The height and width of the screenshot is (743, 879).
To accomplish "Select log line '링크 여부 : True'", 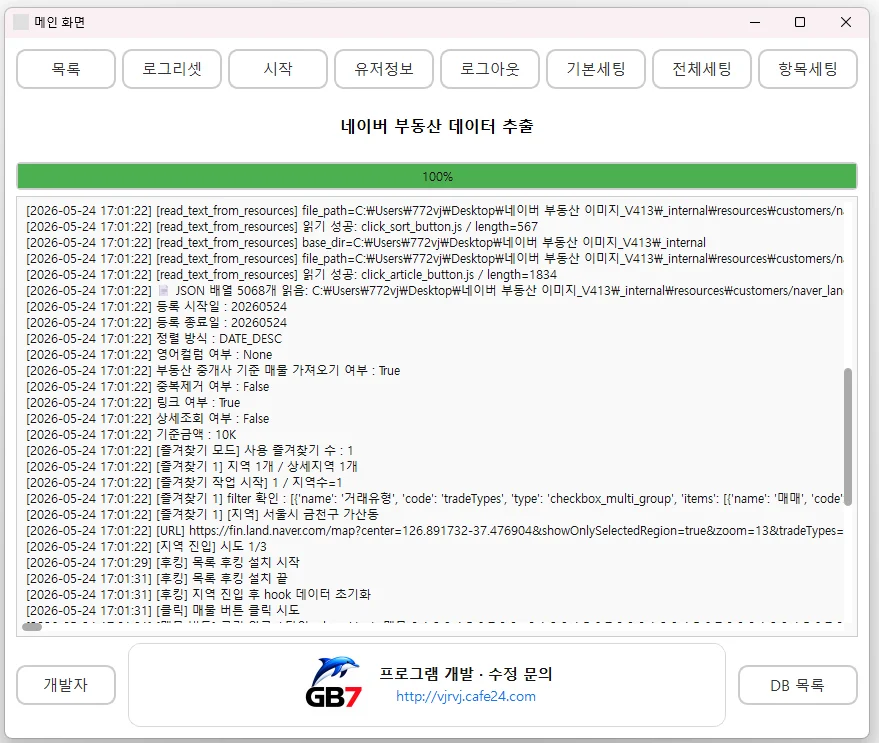I will tap(133, 403).
